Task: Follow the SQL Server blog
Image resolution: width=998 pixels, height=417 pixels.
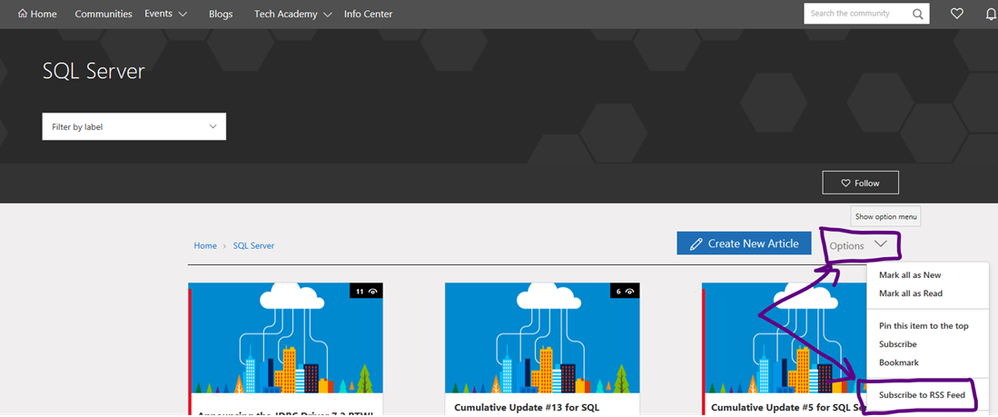Action: coord(861,183)
